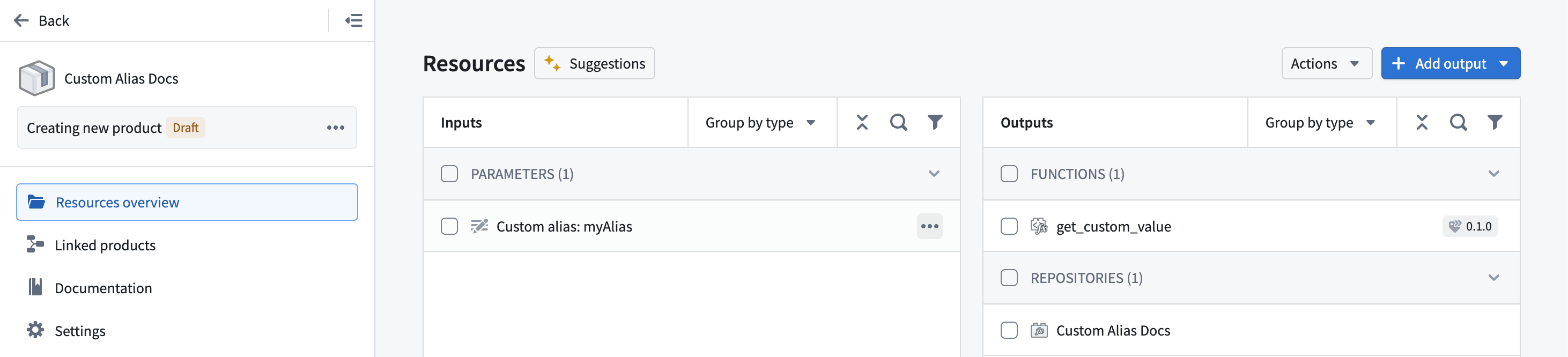Open the options menu for Custom alias: myAlias
Screen dimensions: 1568x357
tap(929, 226)
